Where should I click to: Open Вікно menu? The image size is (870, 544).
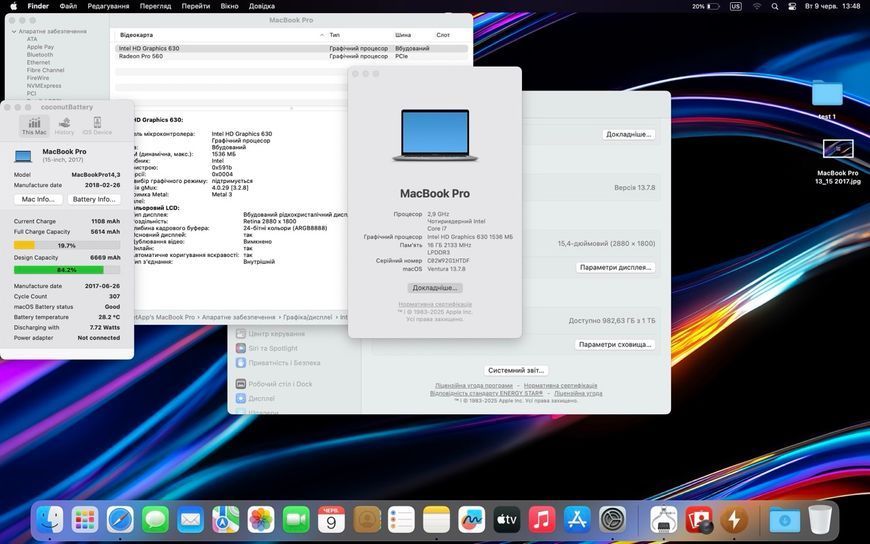229,6
